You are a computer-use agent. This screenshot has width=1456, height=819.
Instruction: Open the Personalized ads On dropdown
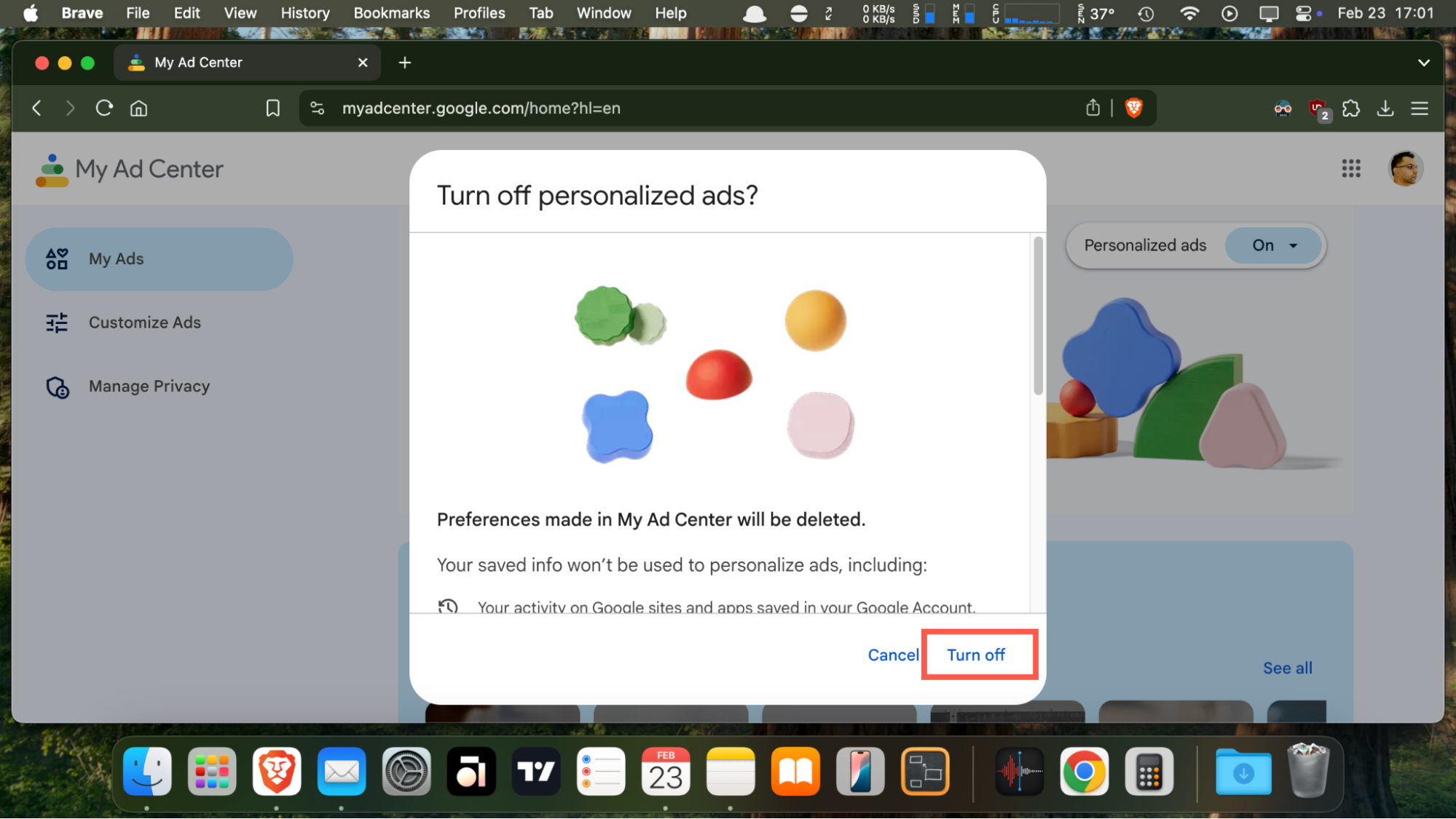coord(1274,245)
